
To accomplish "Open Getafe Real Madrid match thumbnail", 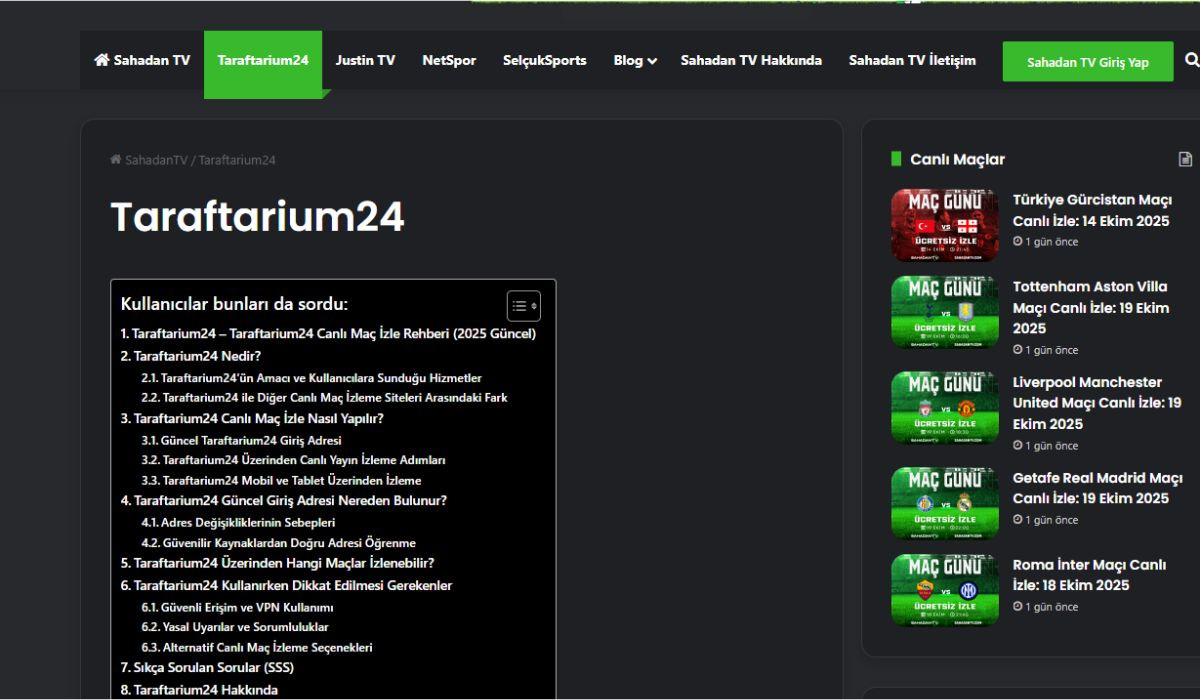I will coord(944,503).
